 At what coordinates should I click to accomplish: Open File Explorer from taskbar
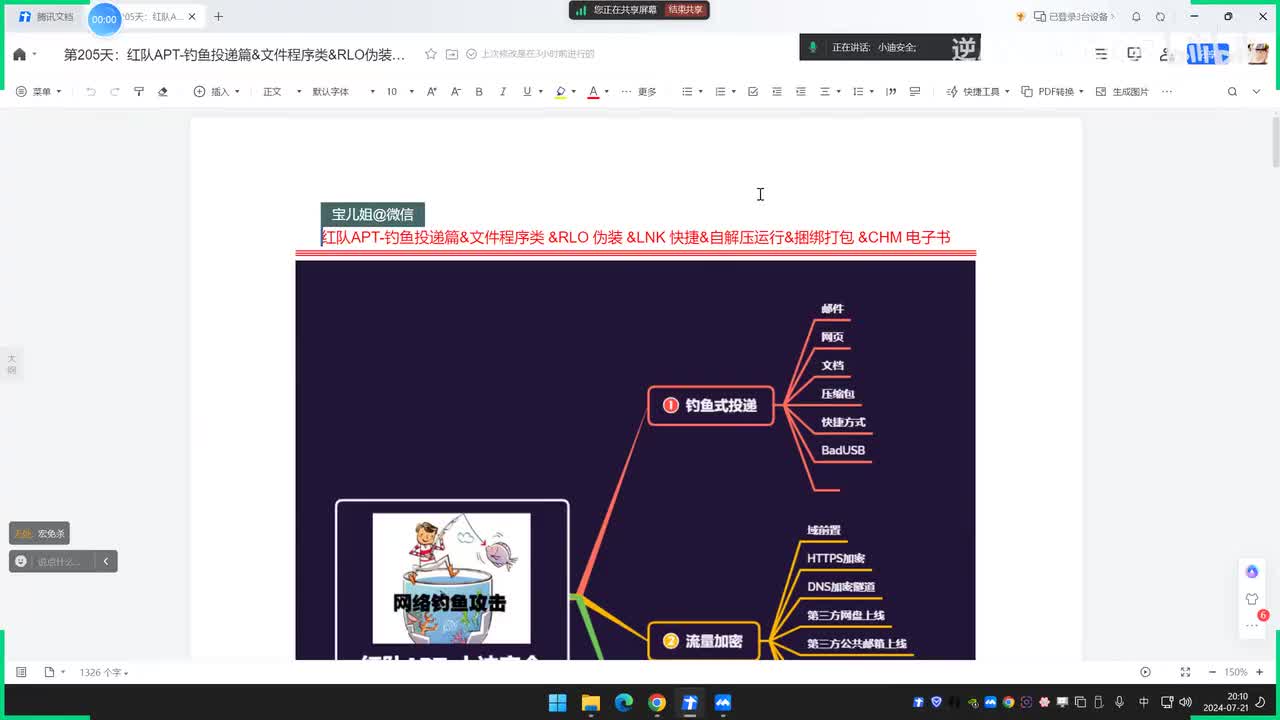[x=591, y=702]
